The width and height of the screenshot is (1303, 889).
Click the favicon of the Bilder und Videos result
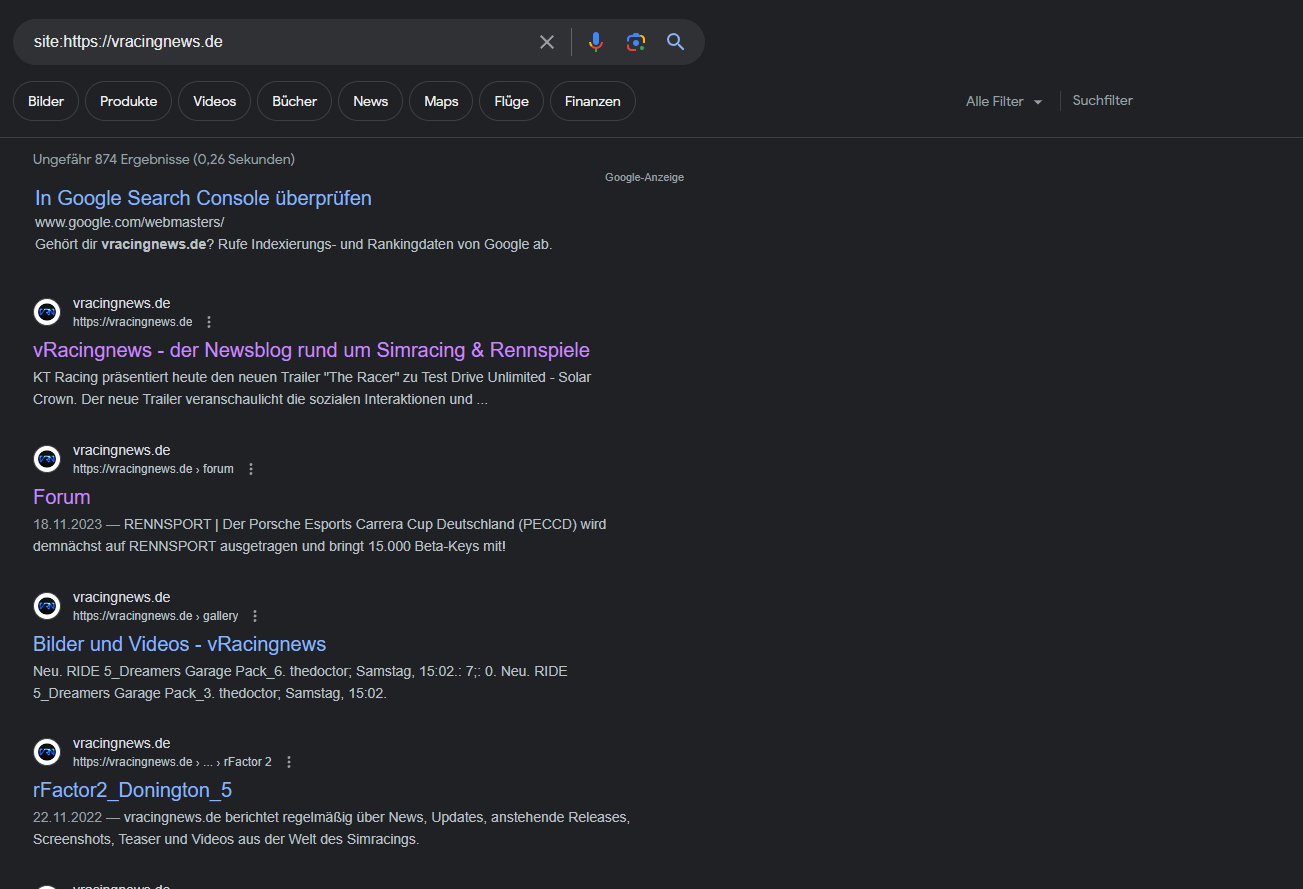tap(47, 606)
